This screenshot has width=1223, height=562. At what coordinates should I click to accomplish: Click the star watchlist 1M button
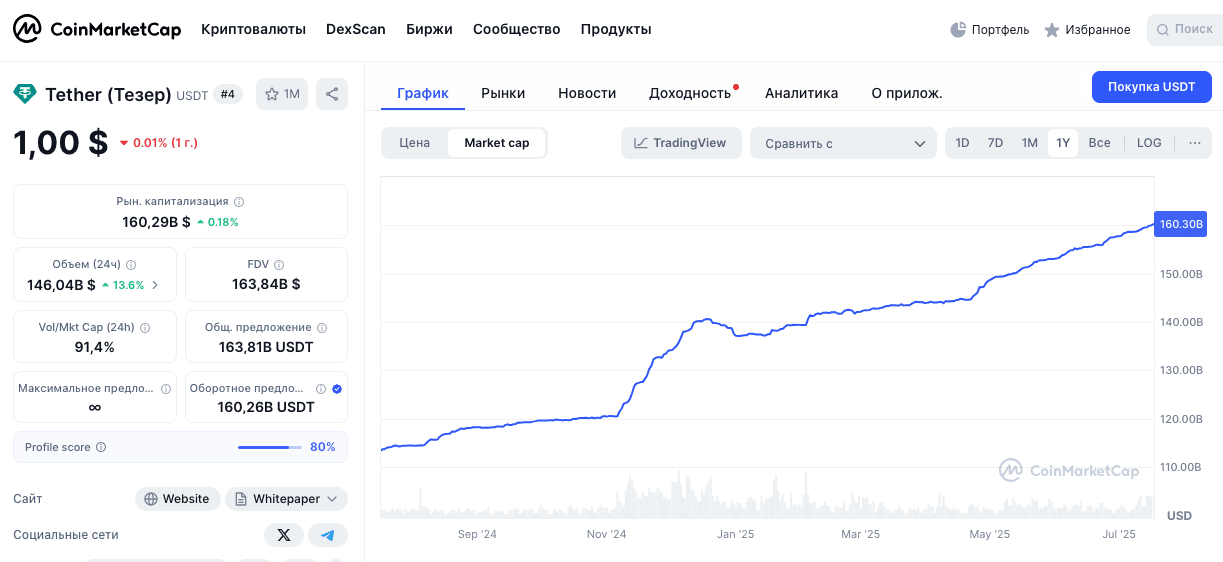[x=282, y=95]
